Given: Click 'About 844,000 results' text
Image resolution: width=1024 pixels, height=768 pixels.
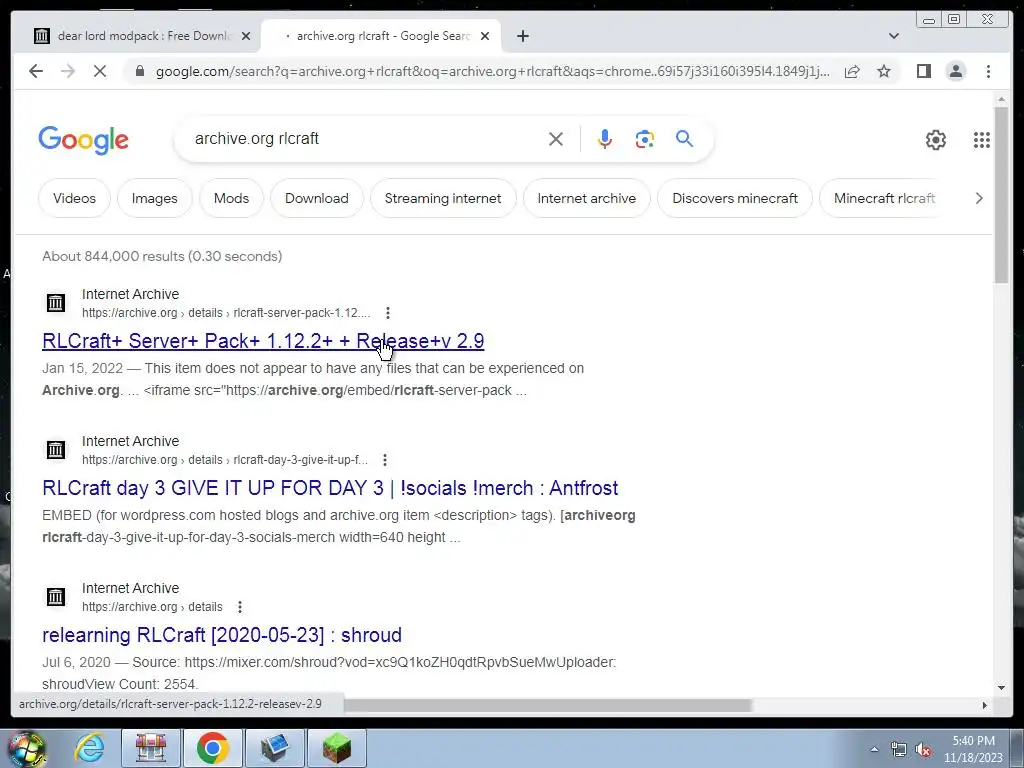Looking at the screenshot, I should point(162,256).
